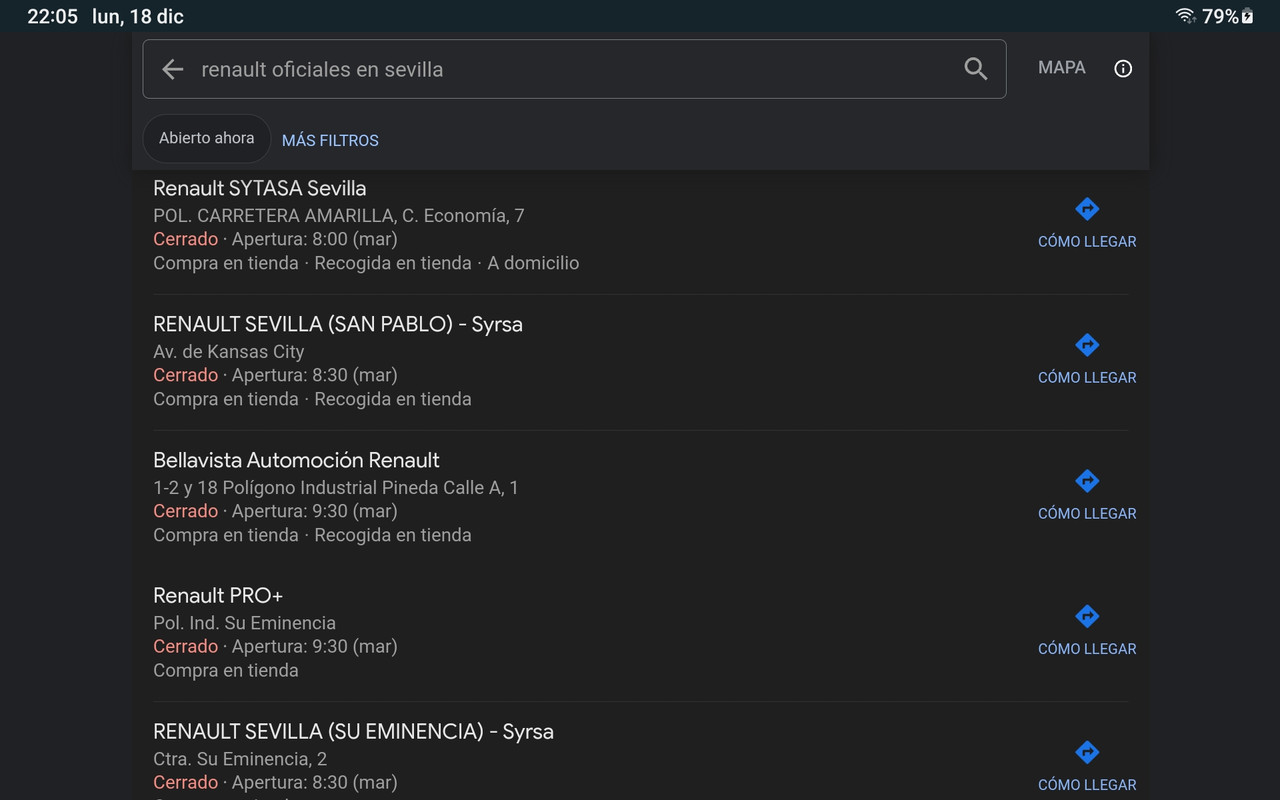Tap the date lun, 18 dic
This screenshot has height=800, width=1280.
138,16
